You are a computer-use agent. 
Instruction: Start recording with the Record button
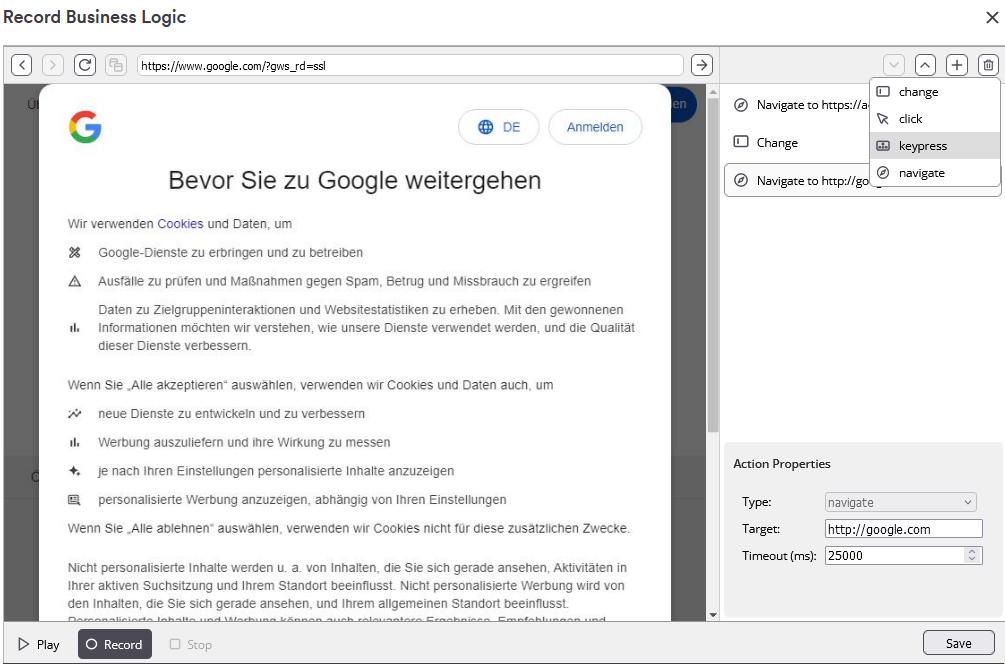tap(115, 644)
